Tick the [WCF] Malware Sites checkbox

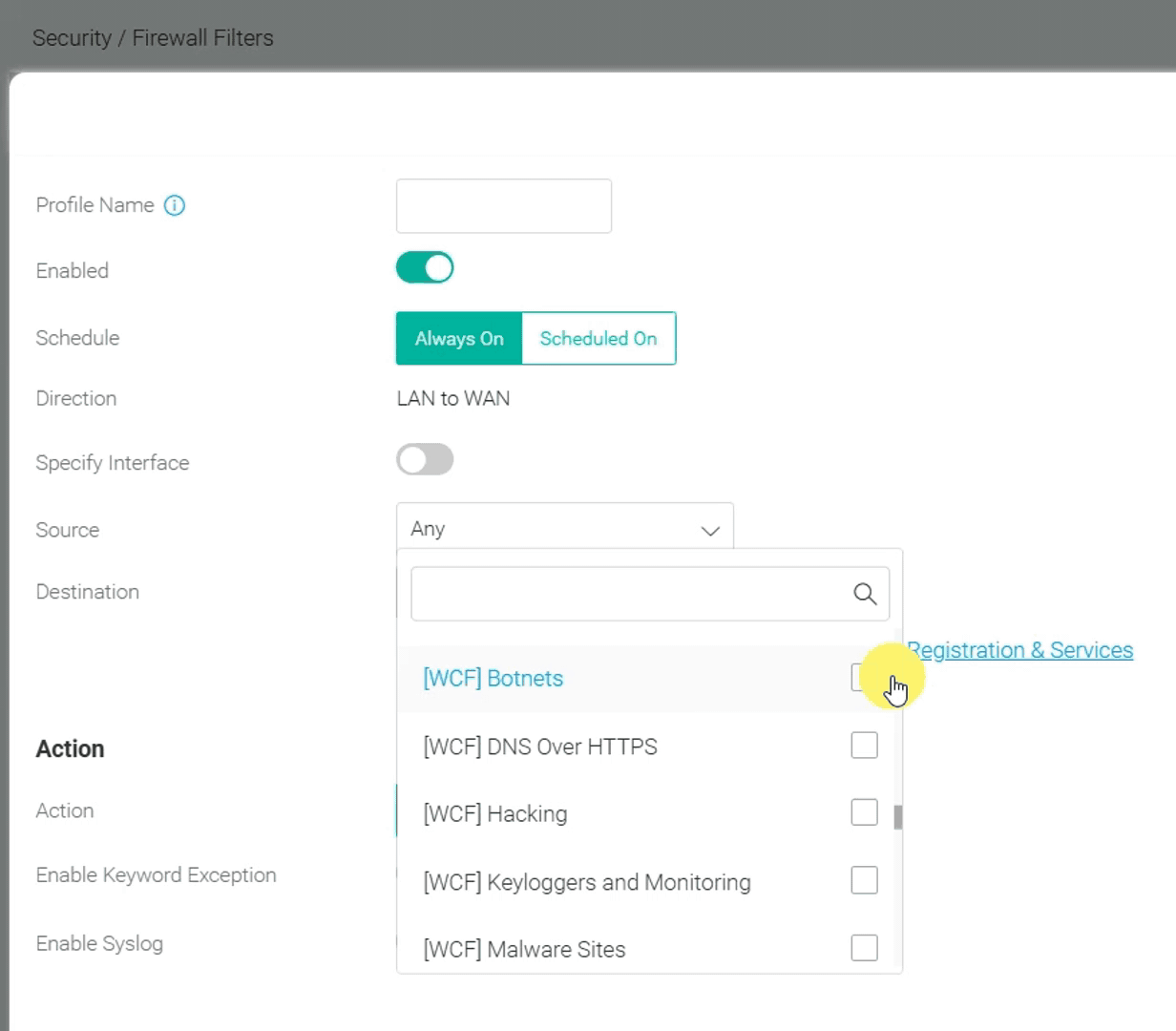click(864, 948)
